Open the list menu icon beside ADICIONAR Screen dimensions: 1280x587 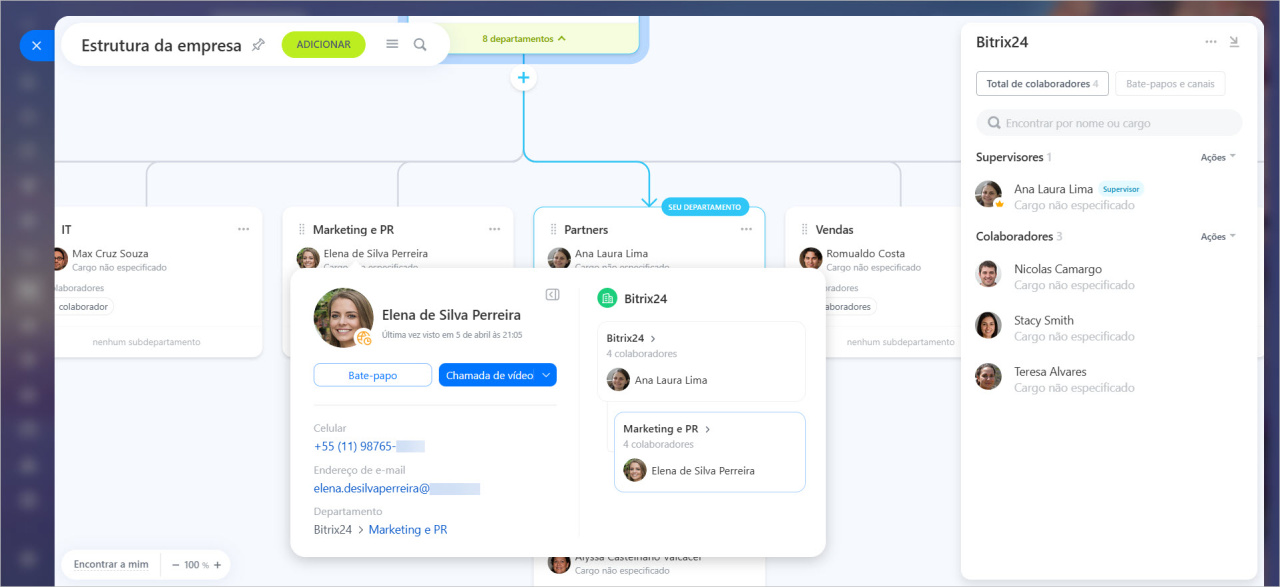click(392, 45)
